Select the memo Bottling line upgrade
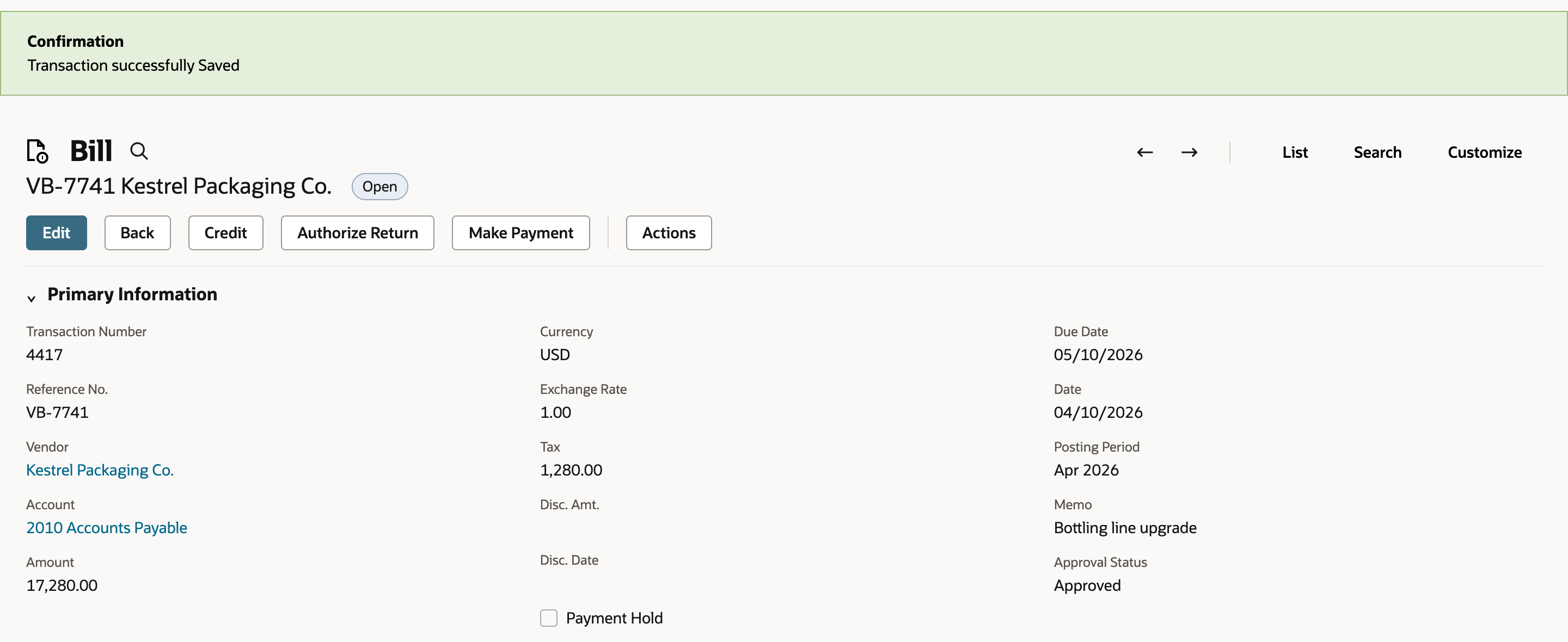Screen dimensions: 1568x642 tap(1125, 528)
